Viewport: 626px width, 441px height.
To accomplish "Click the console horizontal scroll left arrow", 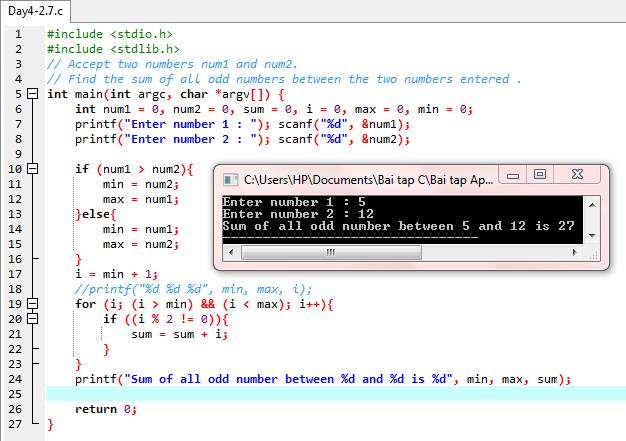I will 231,252.
